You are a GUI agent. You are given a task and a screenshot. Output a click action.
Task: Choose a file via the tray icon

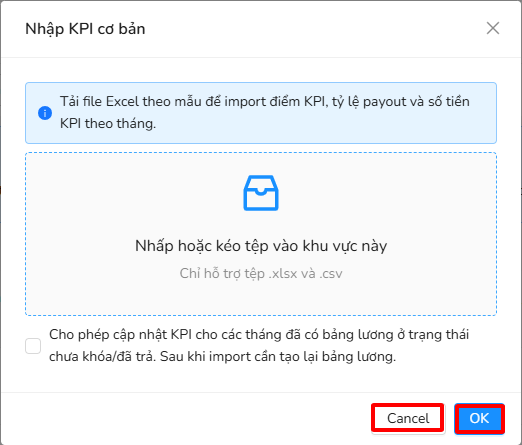point(261,193)
